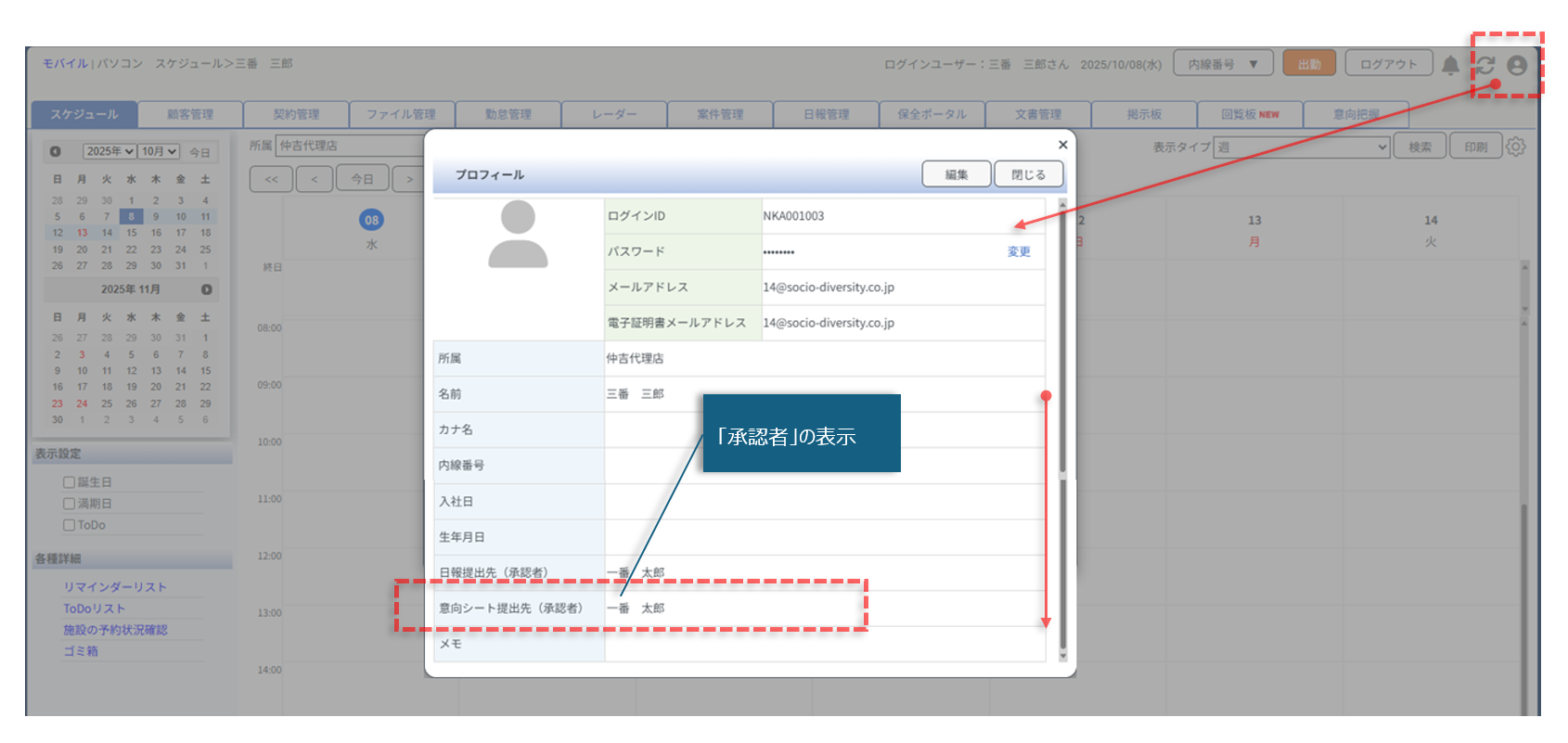
Task: Click the profile avatar picture
Action: (518, 234)
